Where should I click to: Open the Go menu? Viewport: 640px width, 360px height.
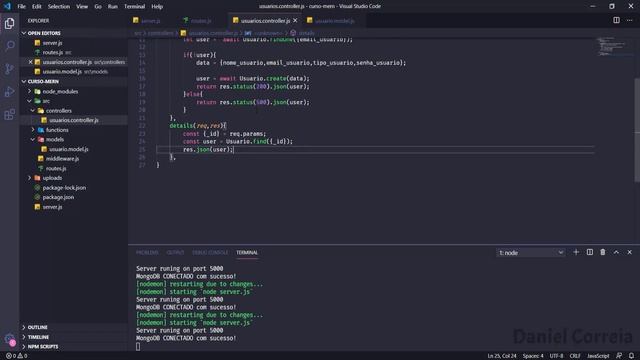coord(98,7)
